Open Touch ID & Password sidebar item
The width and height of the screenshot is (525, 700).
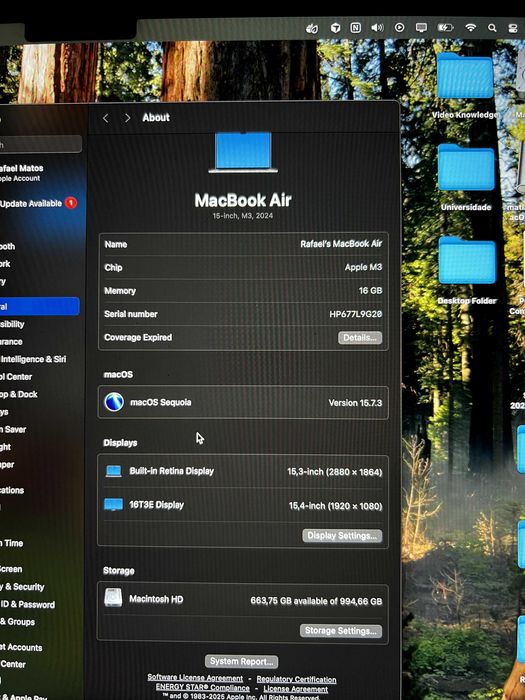(x=28, y=604)
